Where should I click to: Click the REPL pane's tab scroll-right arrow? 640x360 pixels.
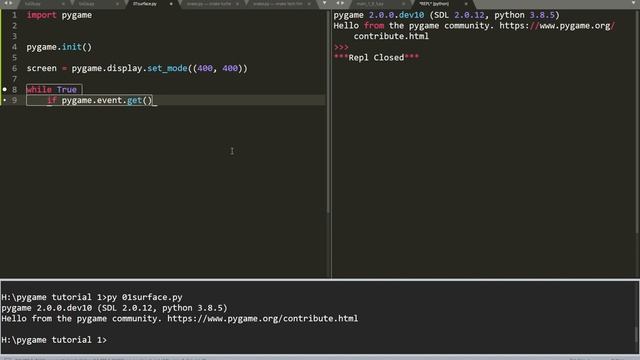[342, 3]
